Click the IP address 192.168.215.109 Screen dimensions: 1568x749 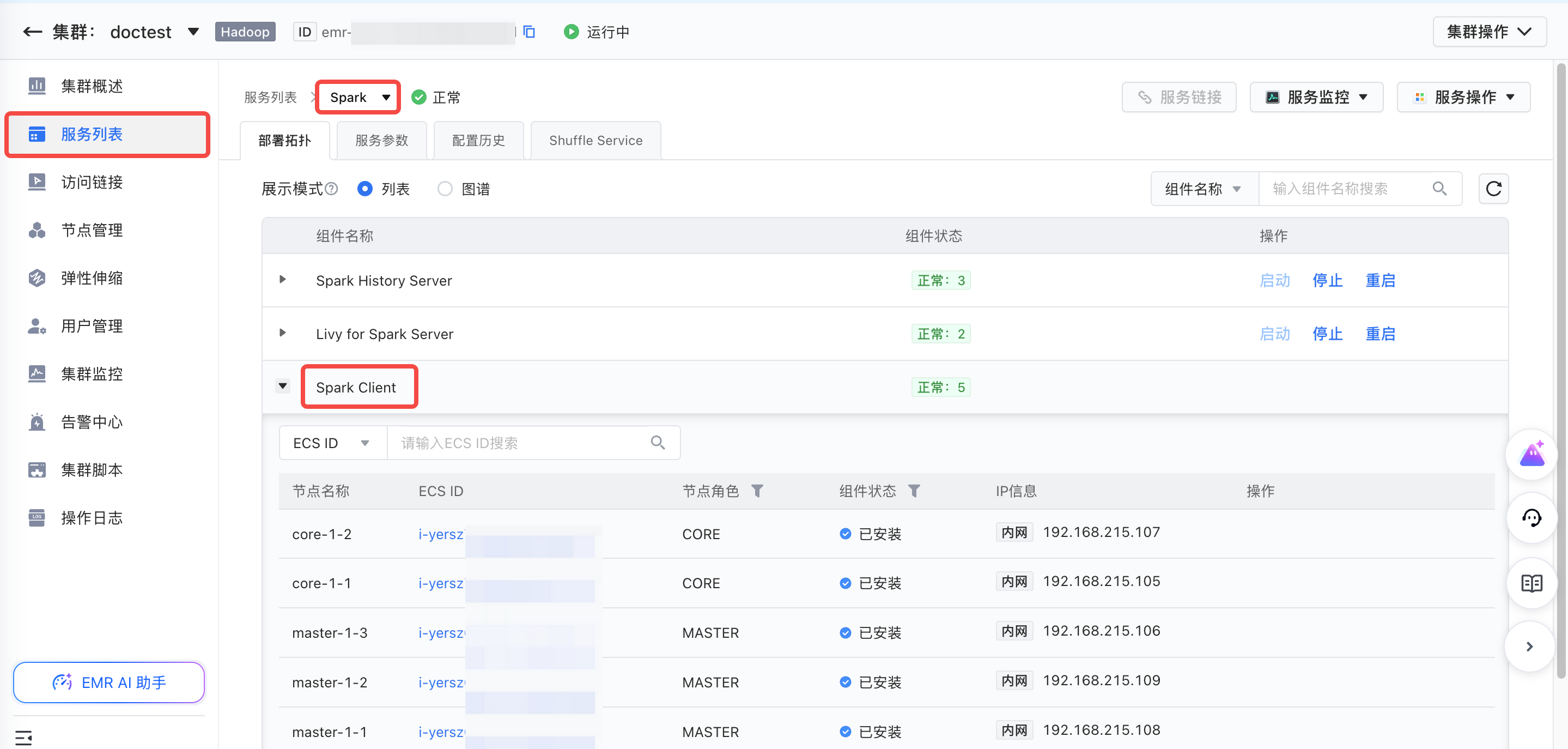tap(1102, 681)
